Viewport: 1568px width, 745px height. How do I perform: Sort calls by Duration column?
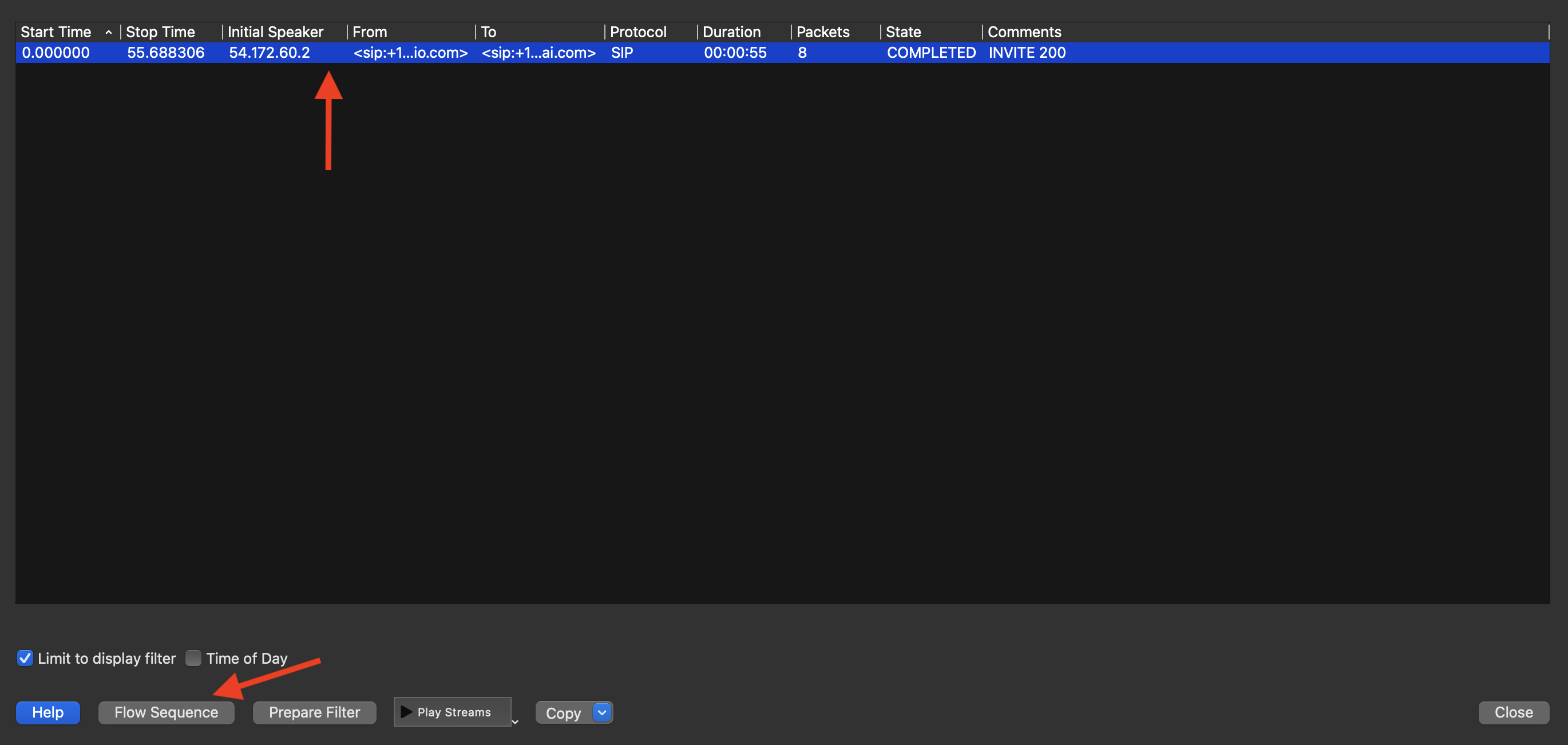point(732,32)
